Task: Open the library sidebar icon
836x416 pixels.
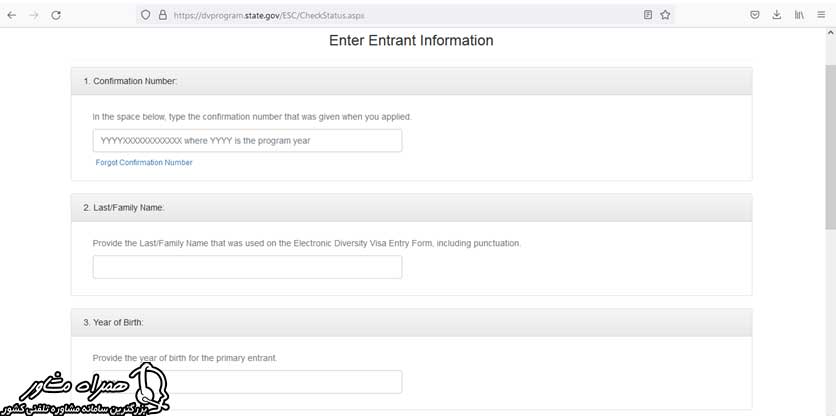Action: tap(799, 15)
